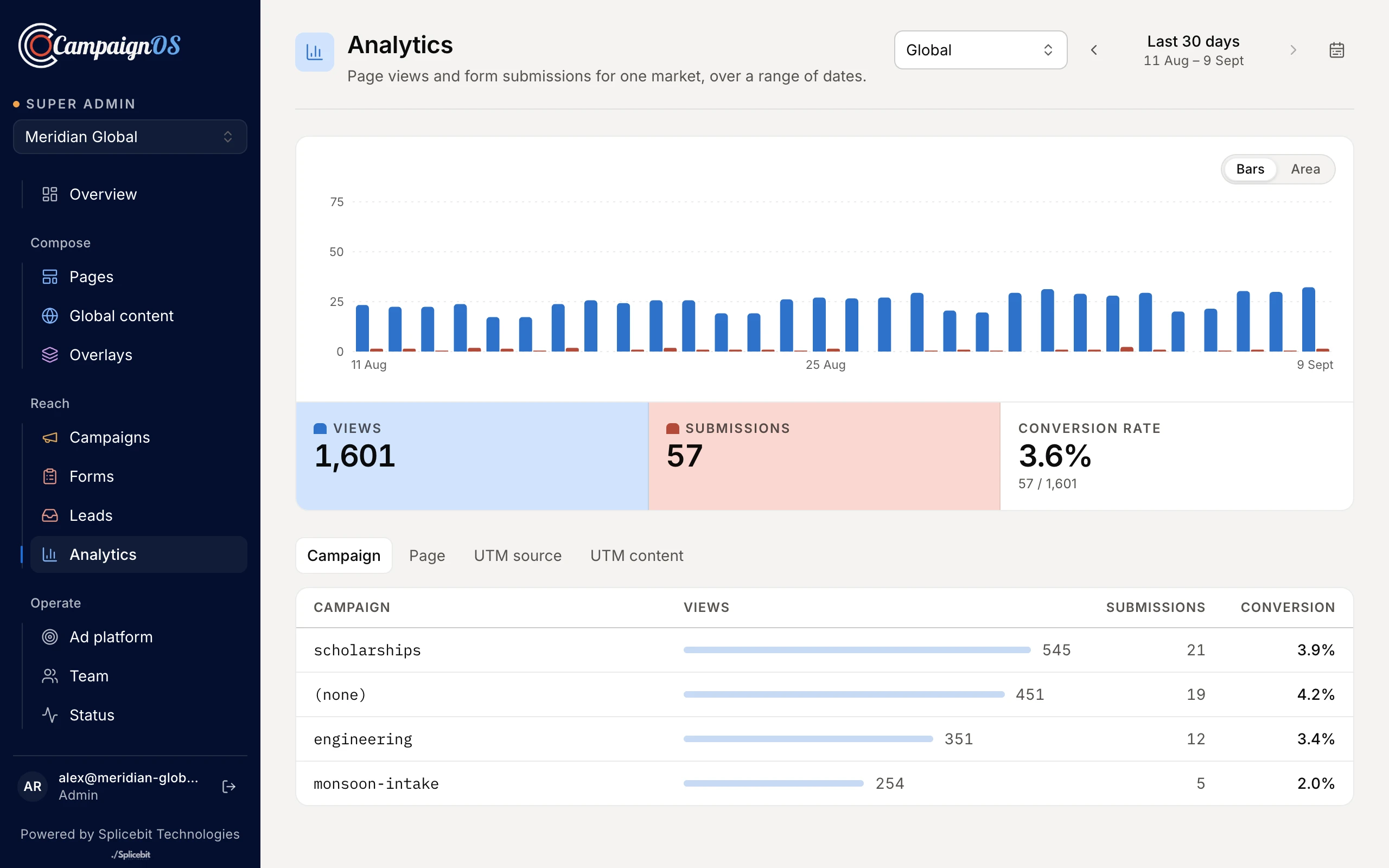Image resolution: width=1389 pixels, height=868 pixels.
Task: Click the Leads inbox icon
Action: pos(50,515)
